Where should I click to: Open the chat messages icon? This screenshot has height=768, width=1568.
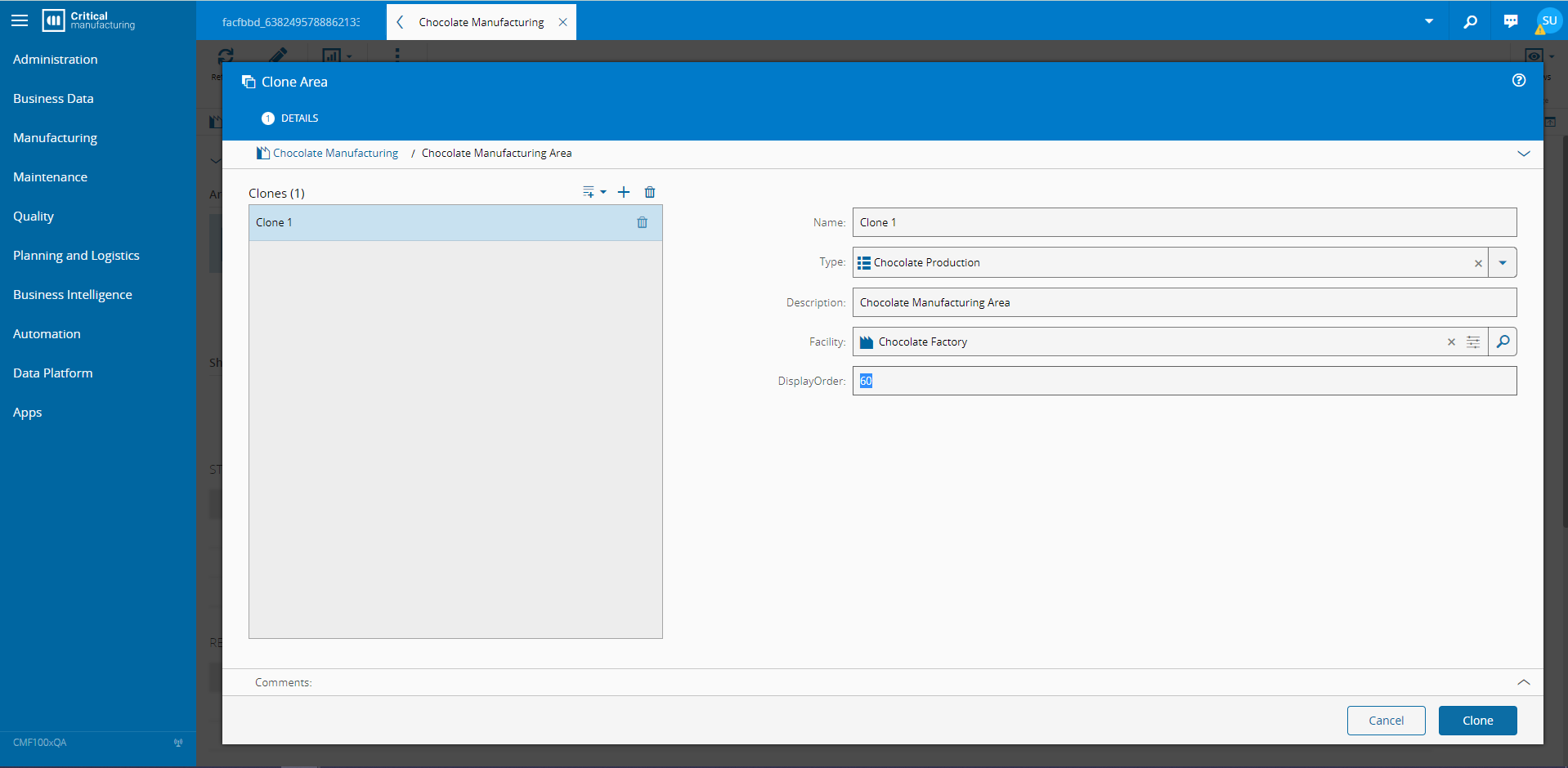pyautogui.click(x=1511, y=21)
